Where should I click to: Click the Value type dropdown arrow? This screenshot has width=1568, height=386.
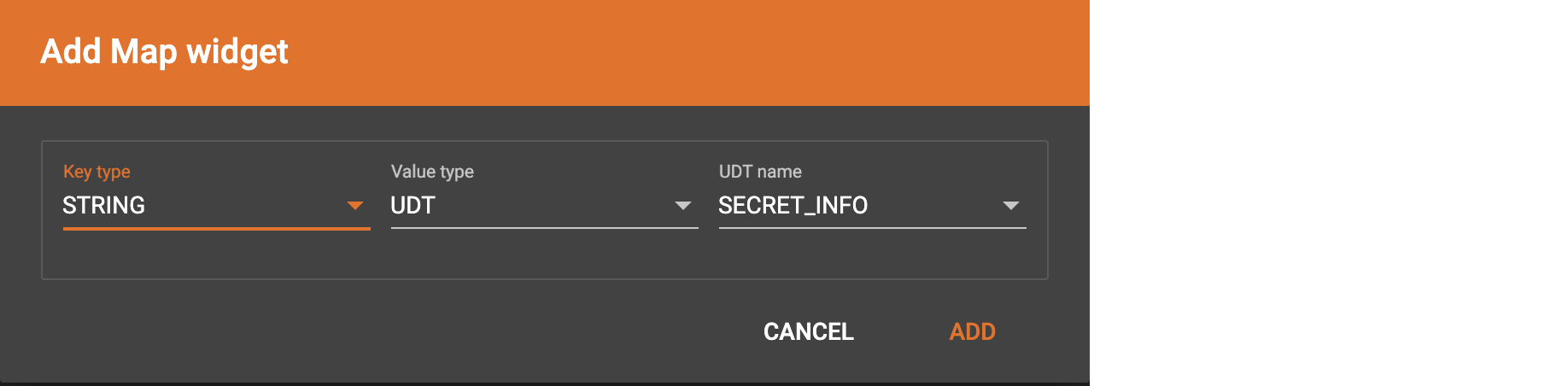coord(683,206)
